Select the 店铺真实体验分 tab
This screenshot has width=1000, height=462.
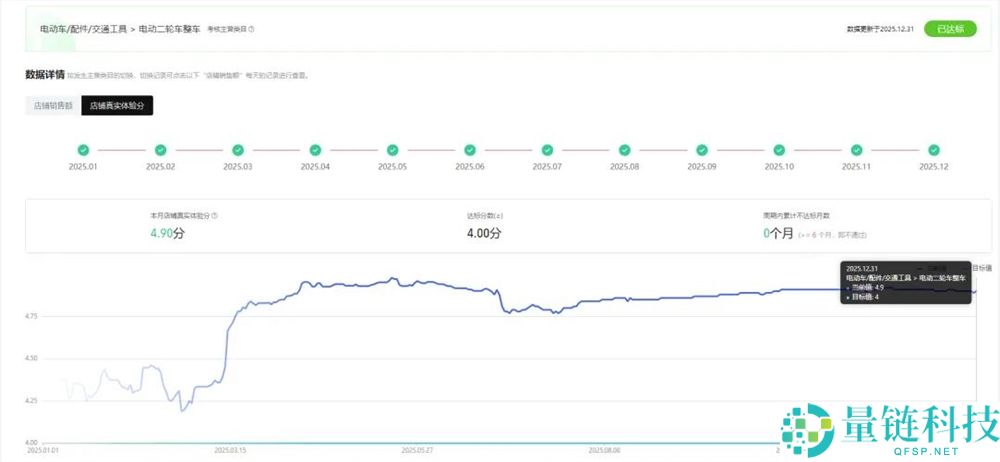117,104
